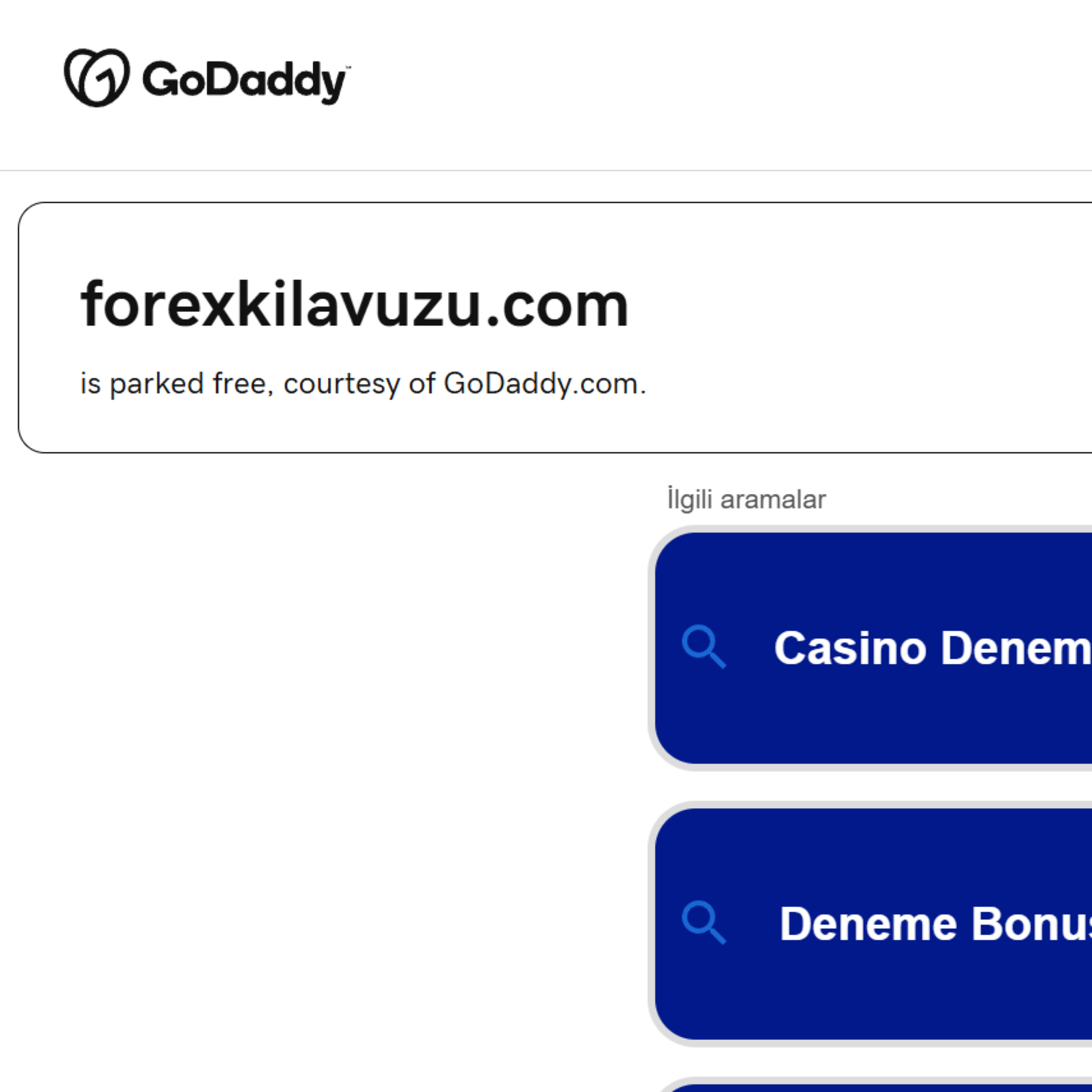The image size is (1092, 1092).
Task: Click the search icon beside Deneme Bonus
Action: click(703, 922)
